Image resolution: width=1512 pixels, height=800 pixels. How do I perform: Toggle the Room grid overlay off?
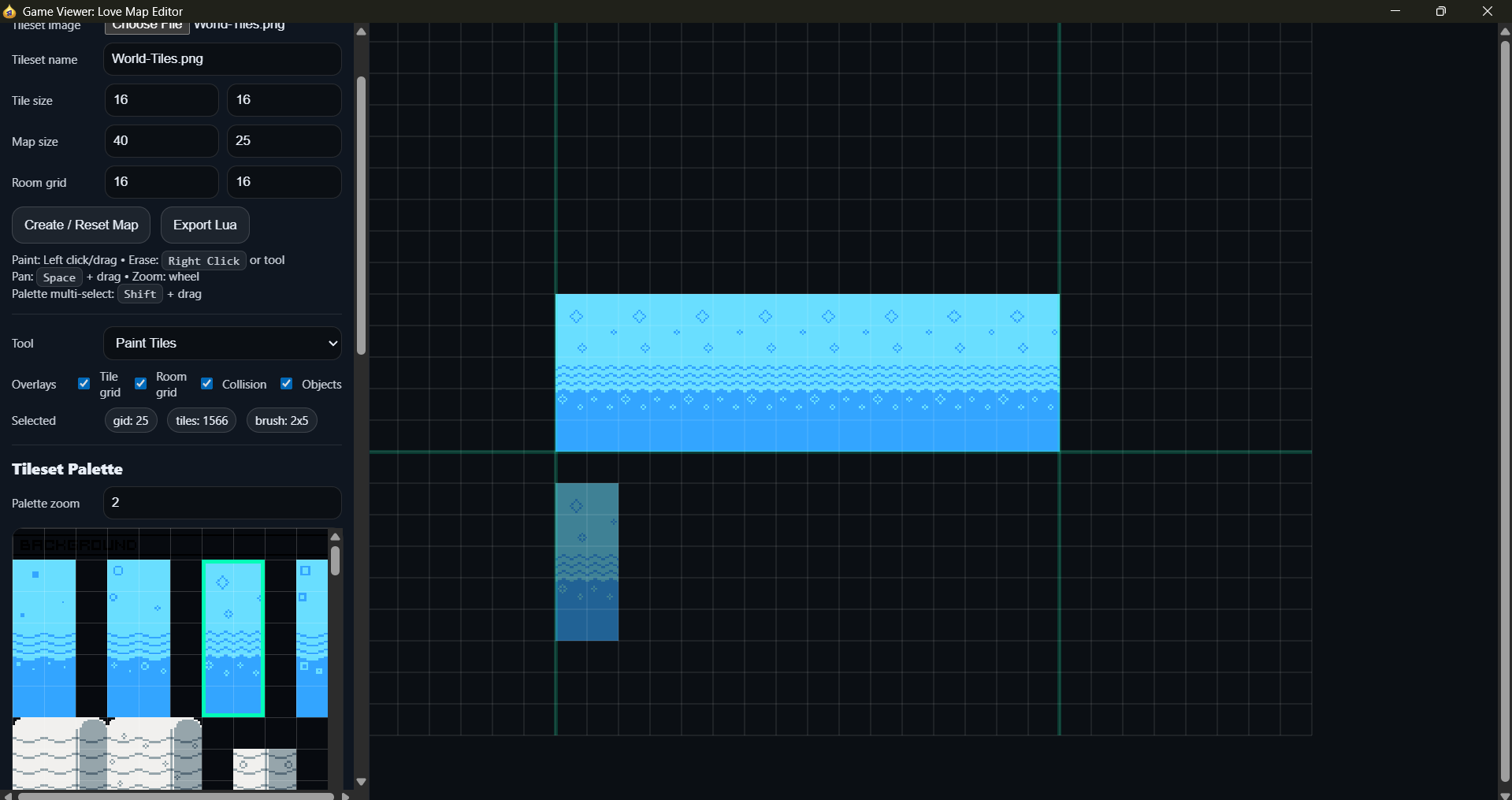[139, 384]
